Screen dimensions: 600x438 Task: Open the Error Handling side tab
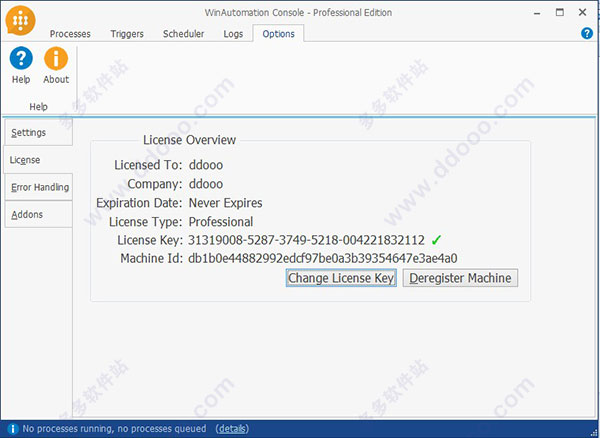[x=38, y=187]
